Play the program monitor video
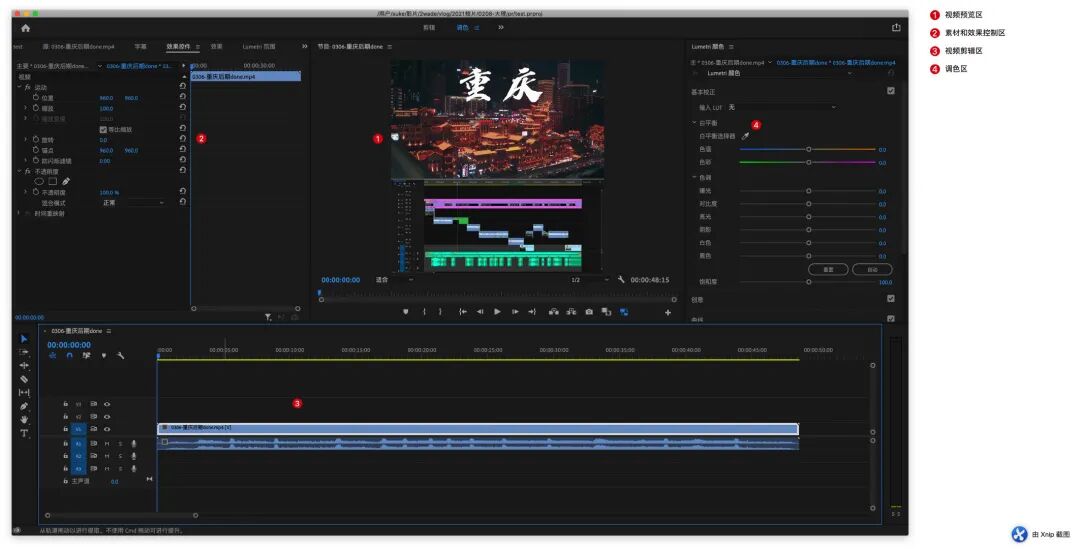Viewport: 1080px width, 549px height. click(x=497, y=312)
